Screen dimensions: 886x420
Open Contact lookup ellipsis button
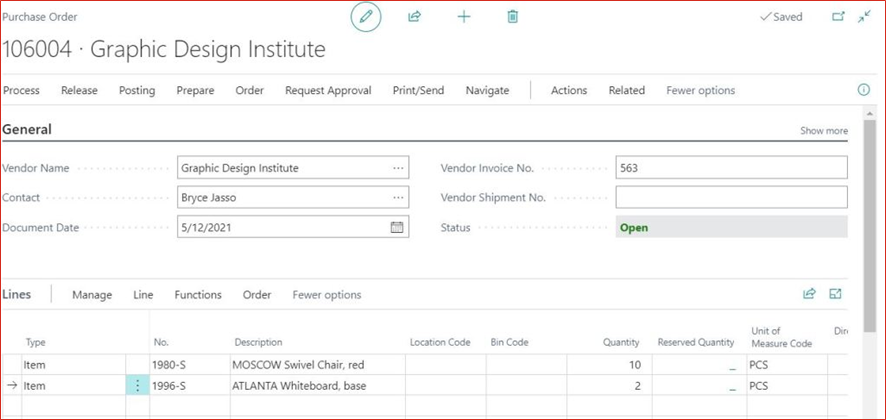[399, 198]
